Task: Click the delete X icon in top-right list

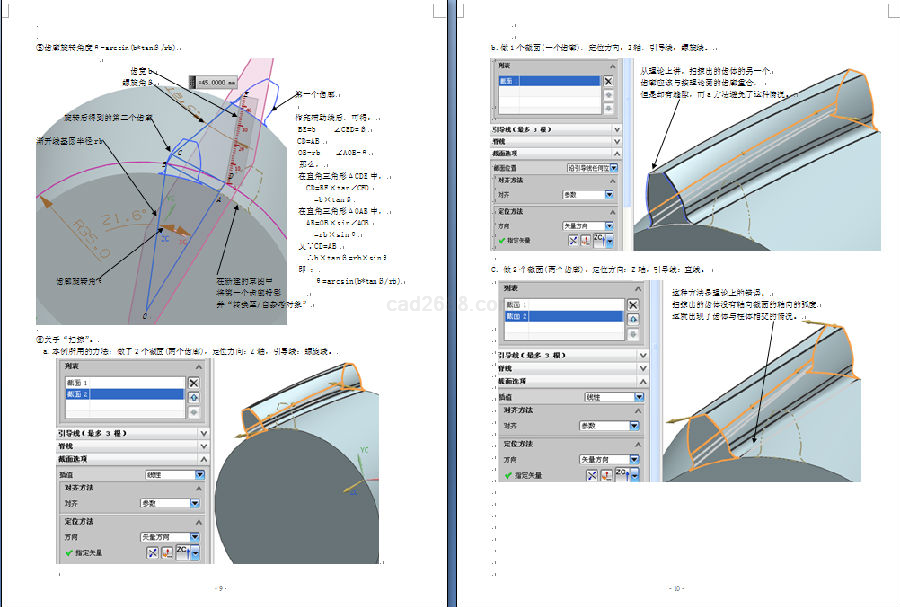Action: click(607, 79)
